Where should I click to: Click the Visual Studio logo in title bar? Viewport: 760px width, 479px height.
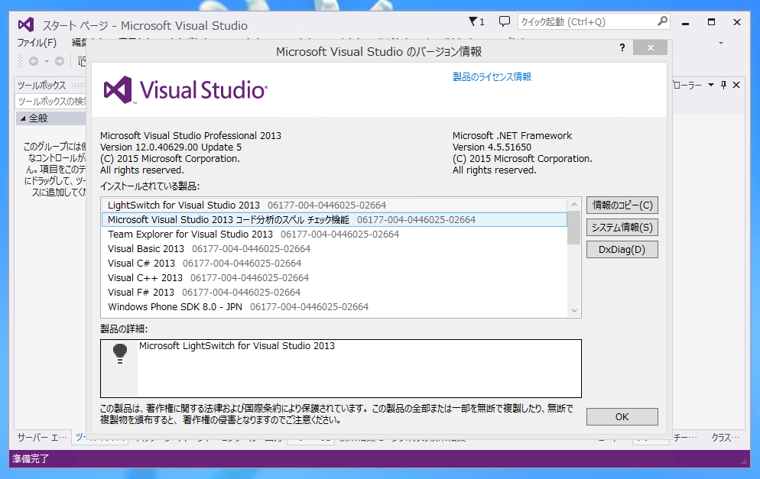26,24
